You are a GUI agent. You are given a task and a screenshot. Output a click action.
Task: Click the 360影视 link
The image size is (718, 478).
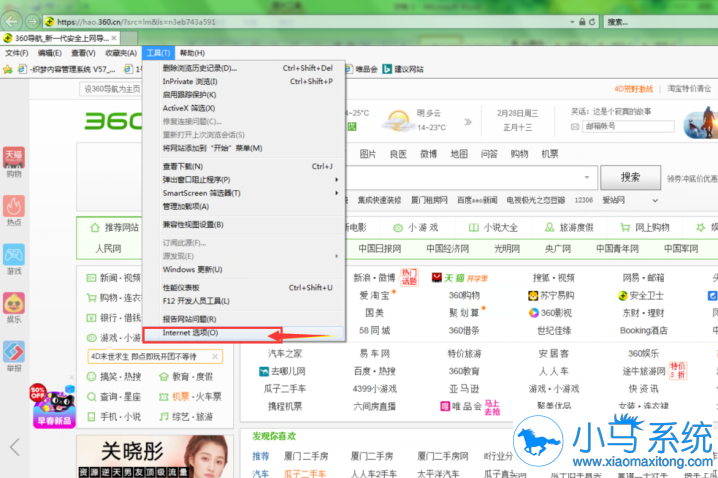tap(550, 313)
